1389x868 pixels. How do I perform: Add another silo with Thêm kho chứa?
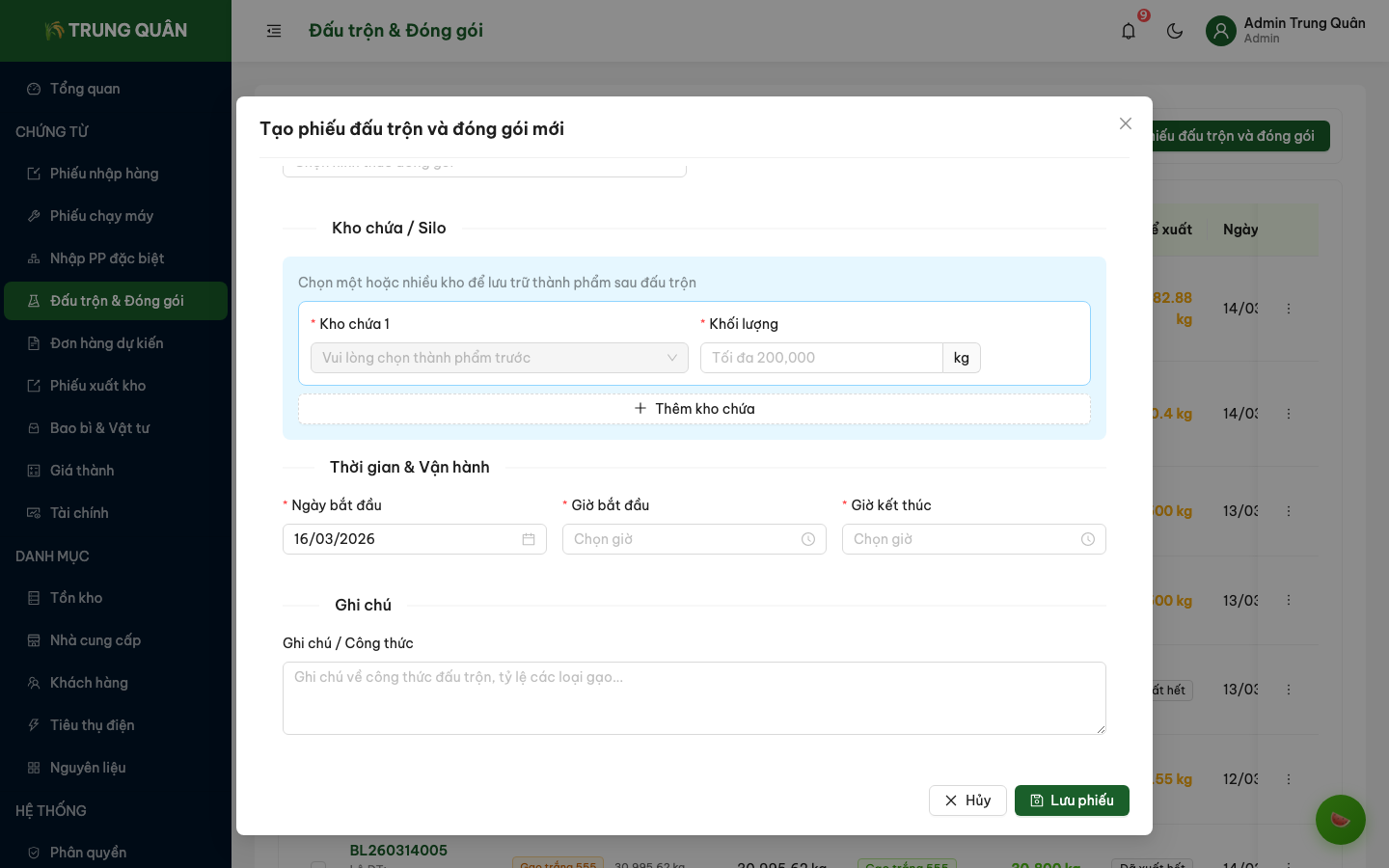coord(694,409)
